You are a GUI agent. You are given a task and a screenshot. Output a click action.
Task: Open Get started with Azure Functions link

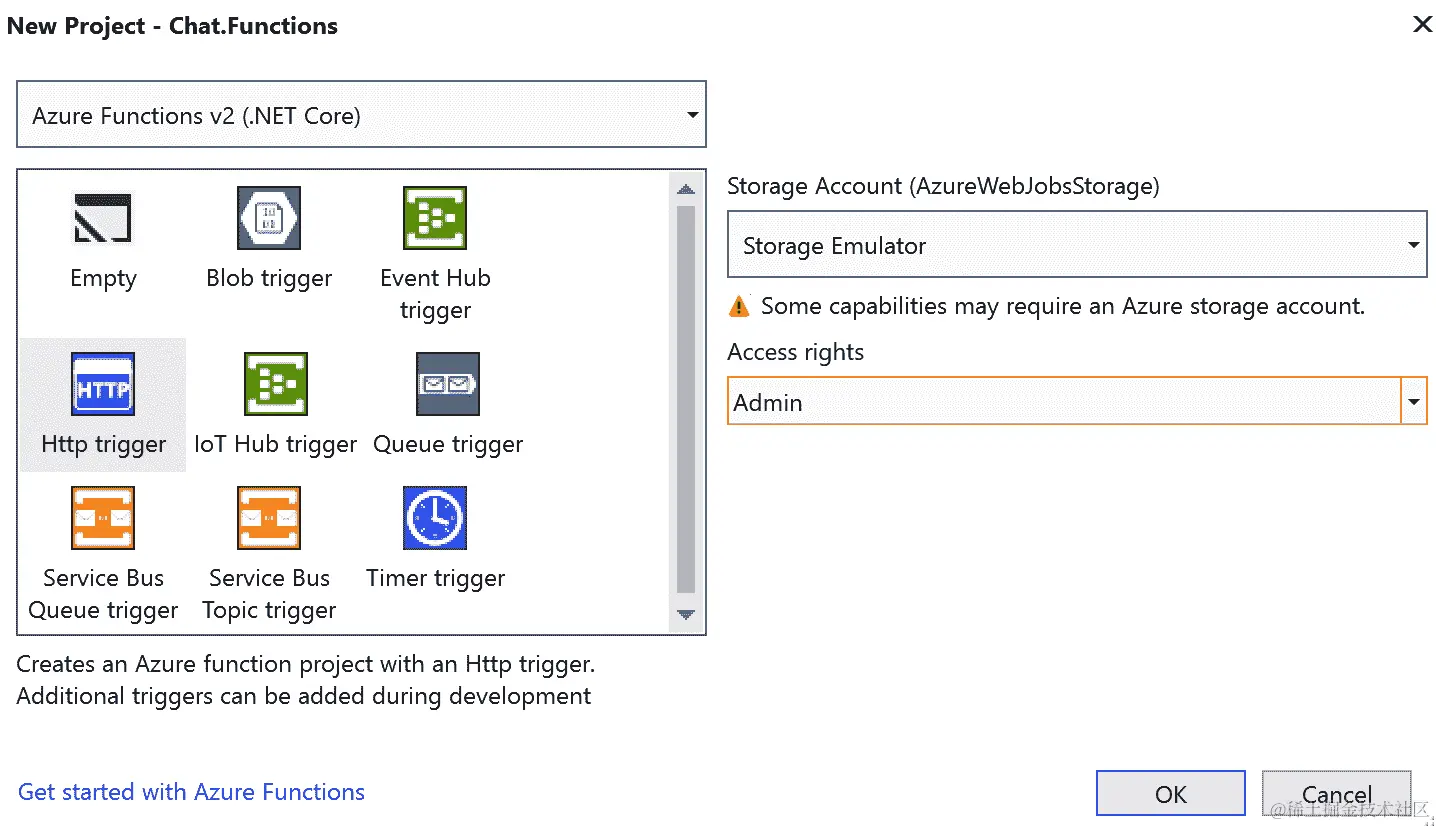tap(191, 792)
